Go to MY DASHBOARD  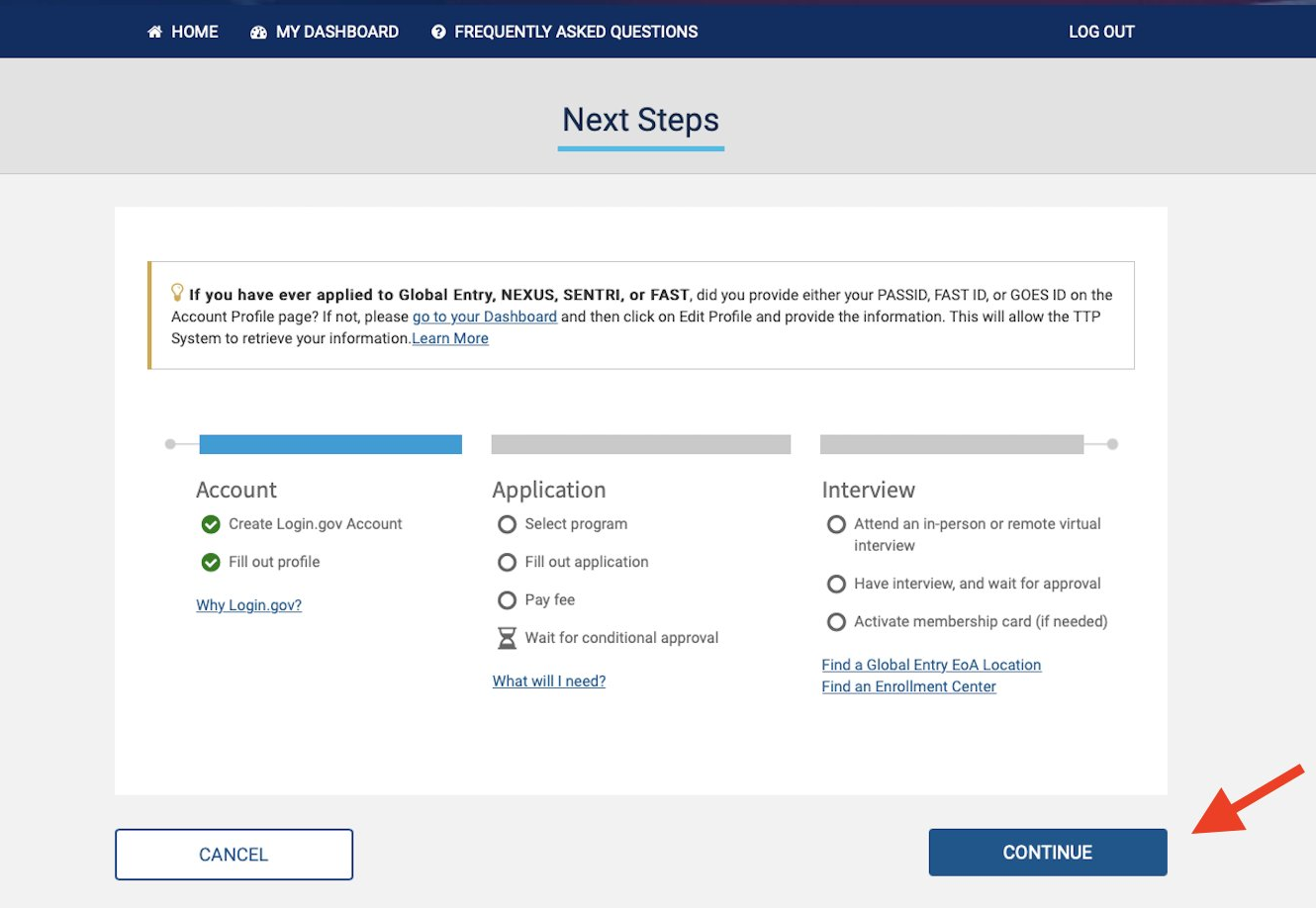click(325, 32)
